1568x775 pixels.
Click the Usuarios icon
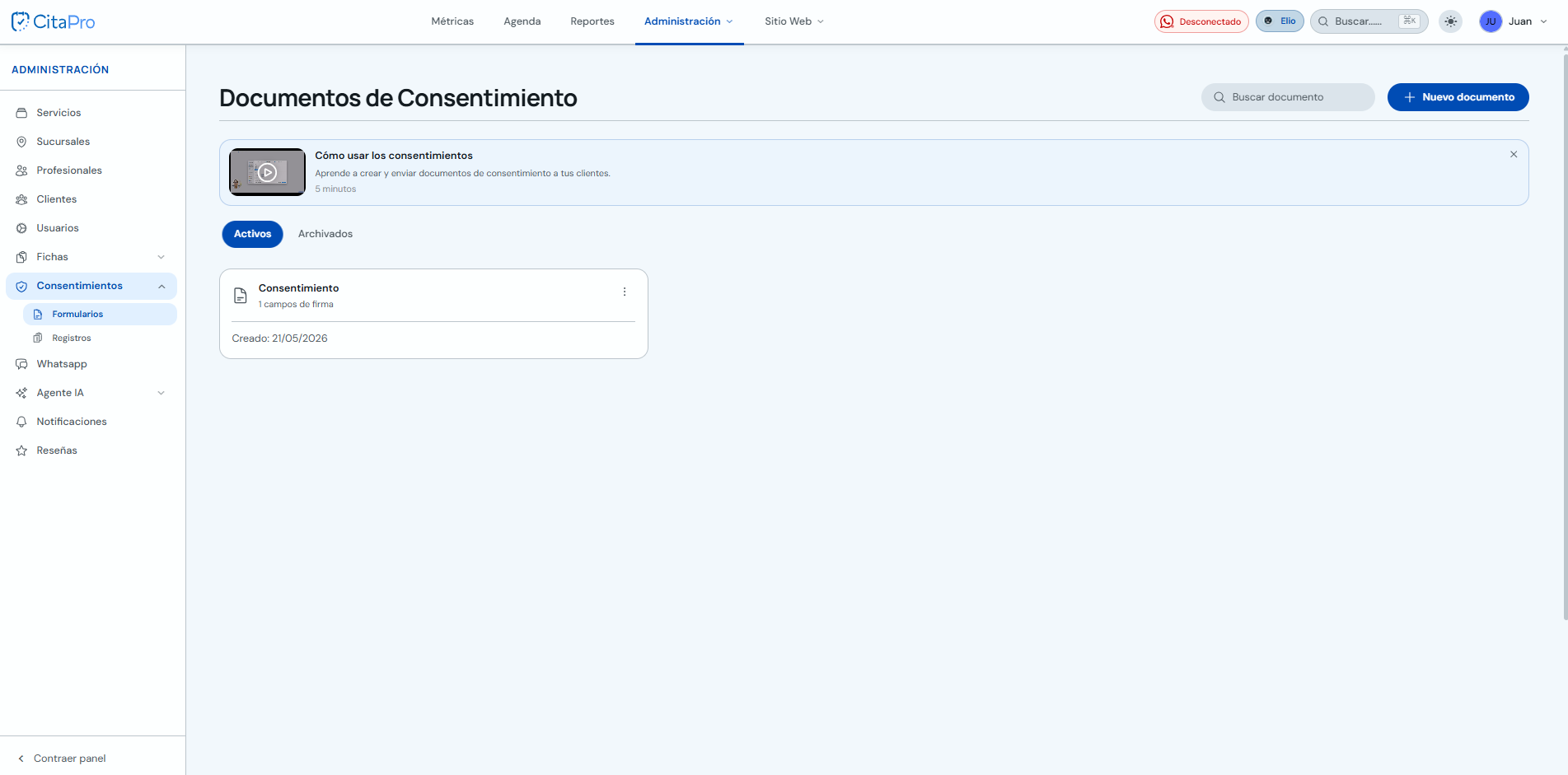click(x=21, y=228)
